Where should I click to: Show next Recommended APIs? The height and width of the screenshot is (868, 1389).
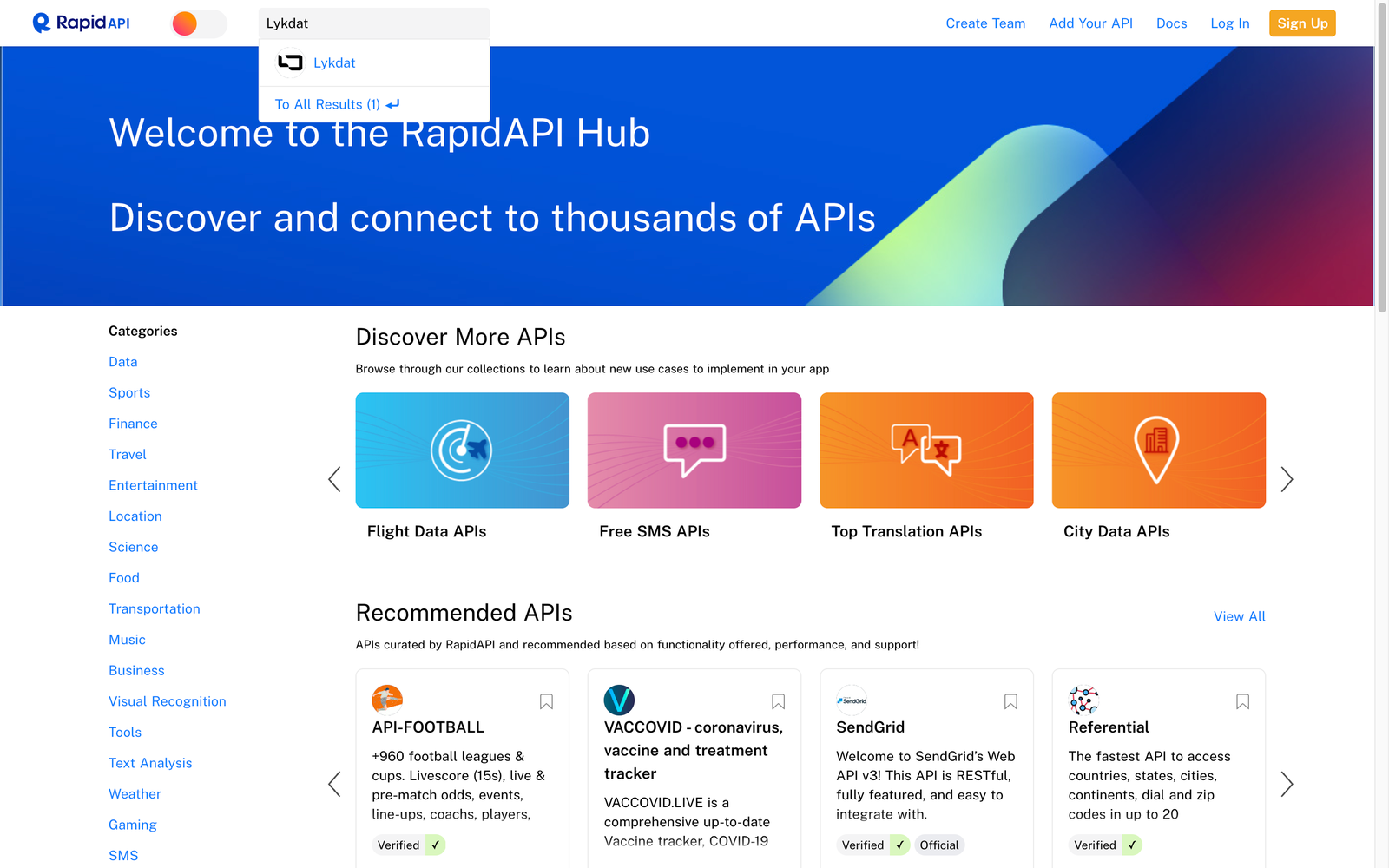(1287, 784)
